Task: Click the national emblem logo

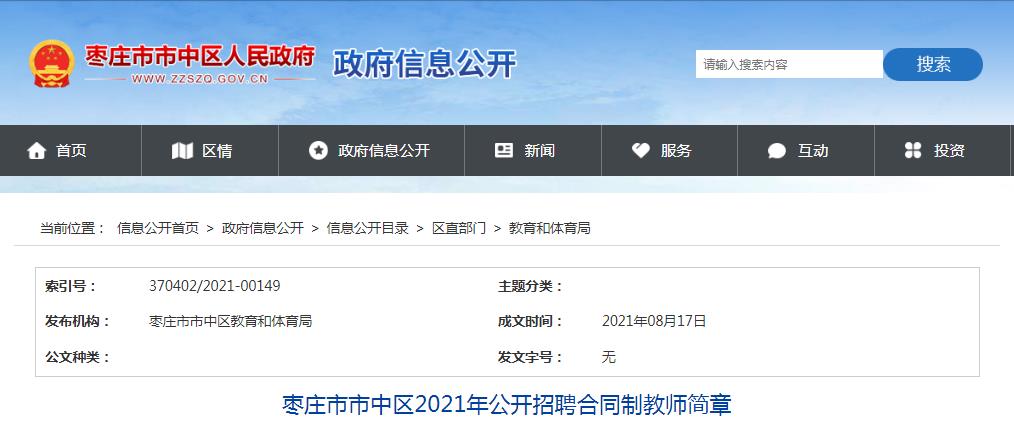Action: click(x=52, y=63)
